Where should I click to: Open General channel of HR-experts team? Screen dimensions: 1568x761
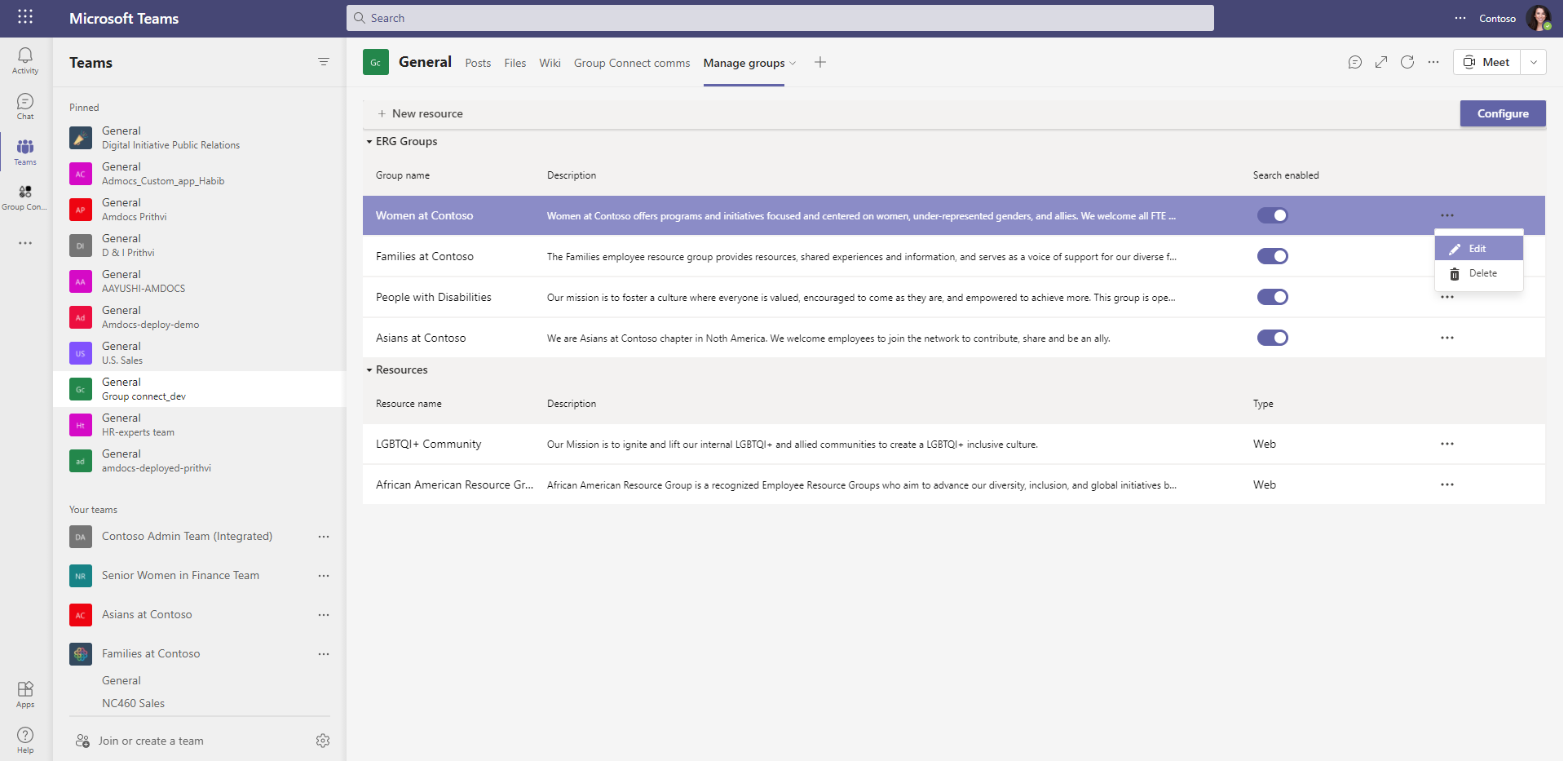click(200, 425)
